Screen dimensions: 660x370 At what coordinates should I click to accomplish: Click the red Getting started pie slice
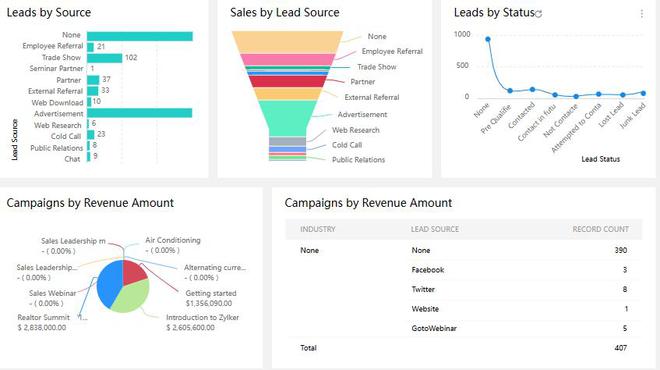134,272
